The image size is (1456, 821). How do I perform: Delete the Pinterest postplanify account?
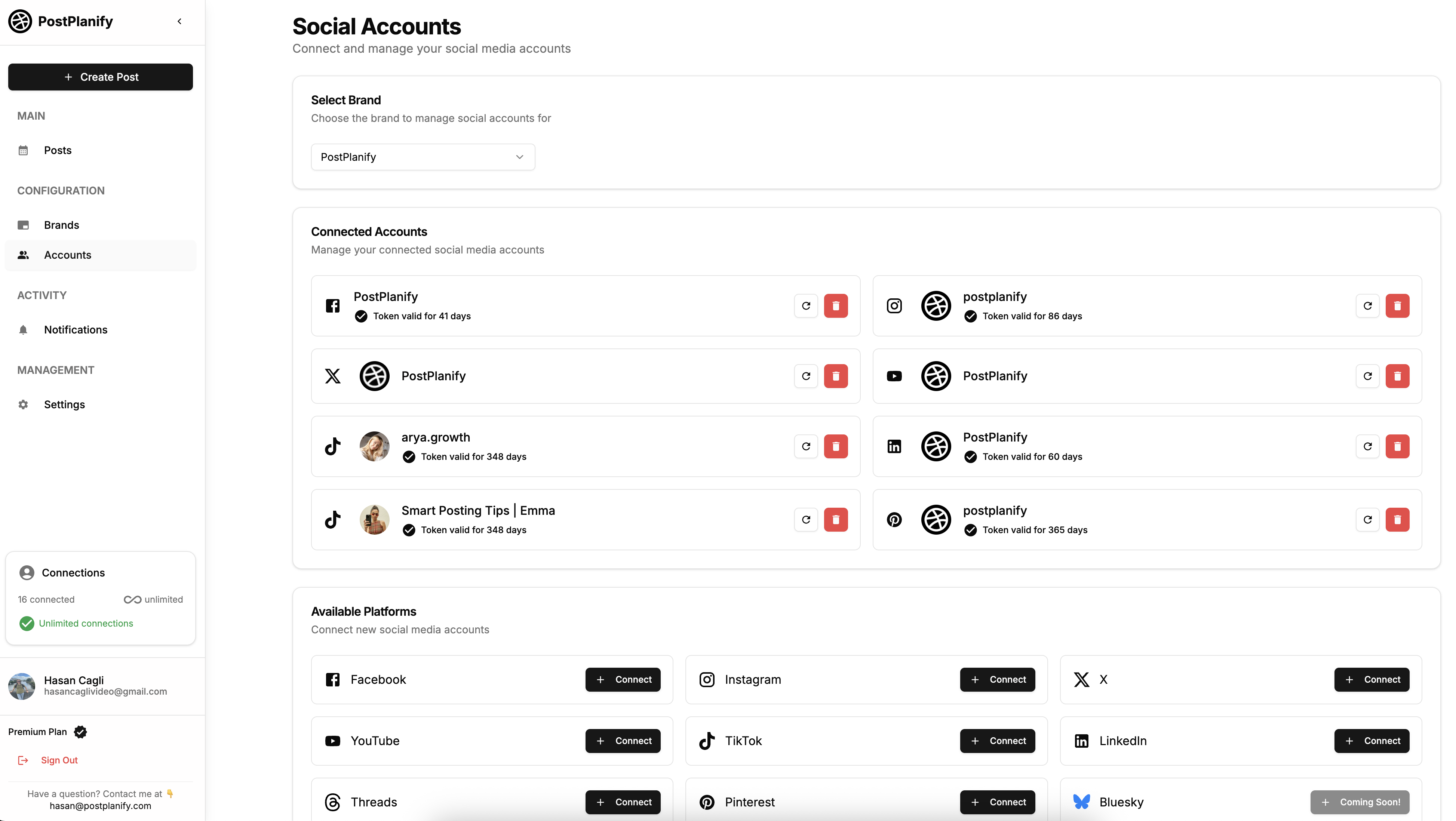[1397, 520]
